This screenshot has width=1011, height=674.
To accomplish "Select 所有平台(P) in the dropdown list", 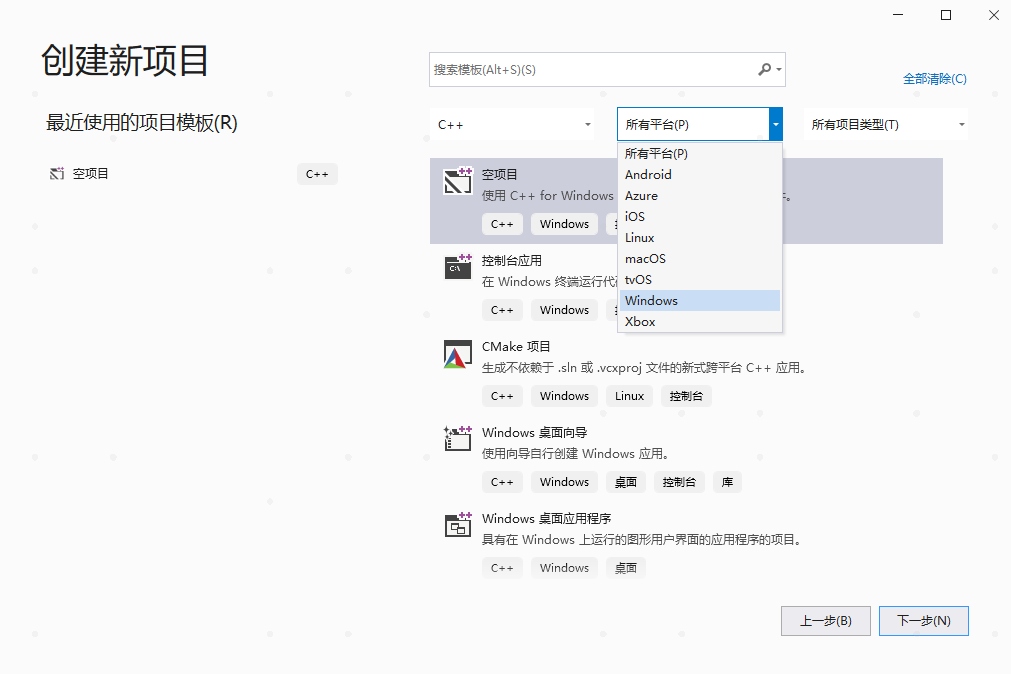I will pyautogui.click(x=700, y=154).
